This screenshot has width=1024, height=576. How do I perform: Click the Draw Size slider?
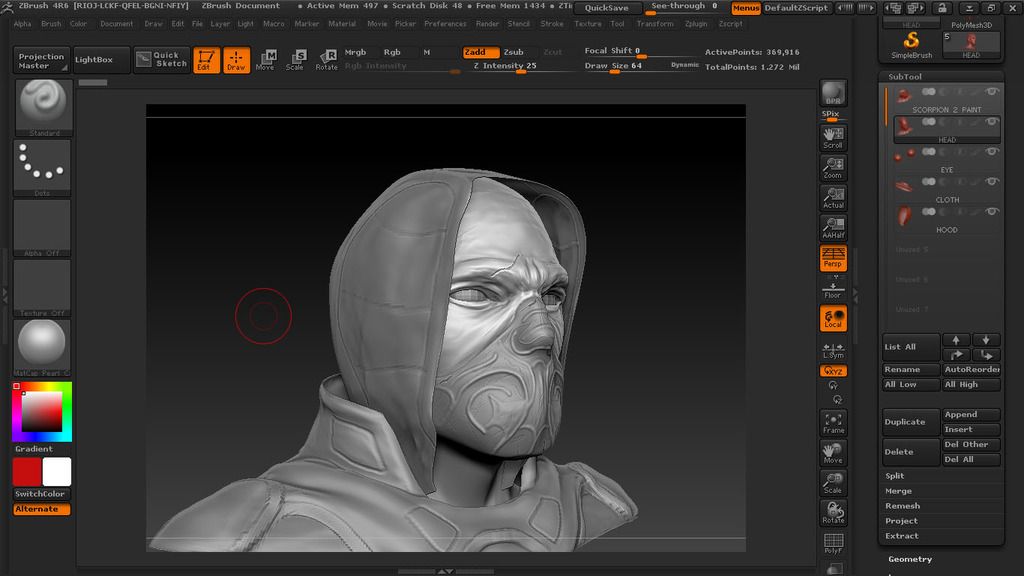[613, 66]
